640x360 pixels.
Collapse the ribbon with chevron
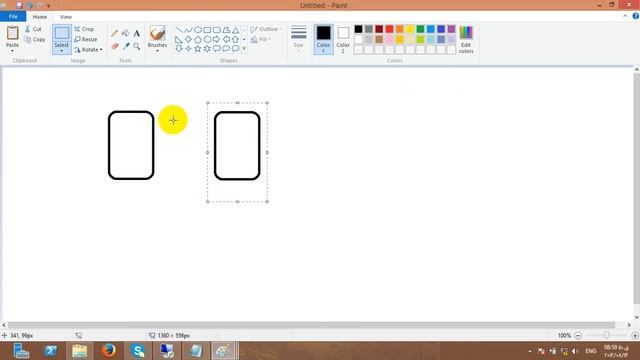pos(625,16)
